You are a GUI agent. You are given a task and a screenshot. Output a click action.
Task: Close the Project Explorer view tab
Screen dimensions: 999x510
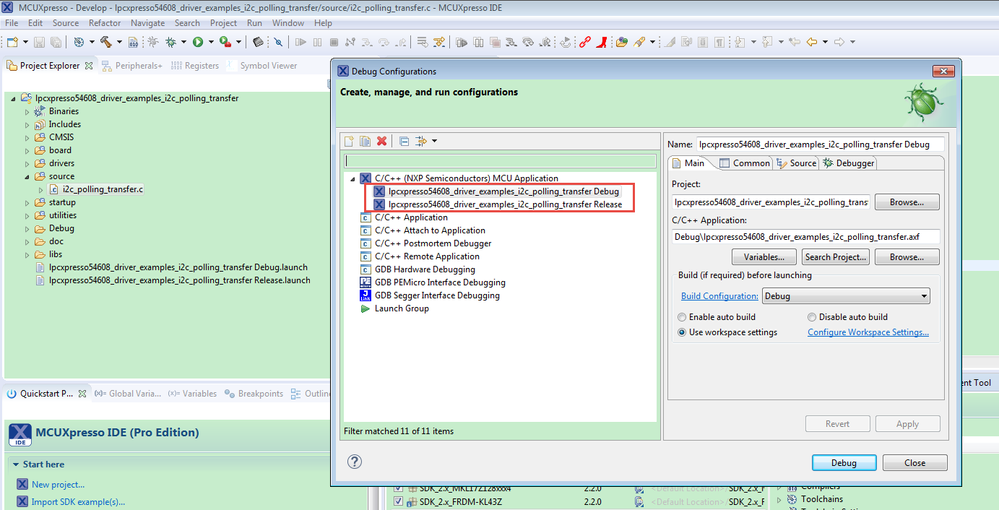coord(89,66)
